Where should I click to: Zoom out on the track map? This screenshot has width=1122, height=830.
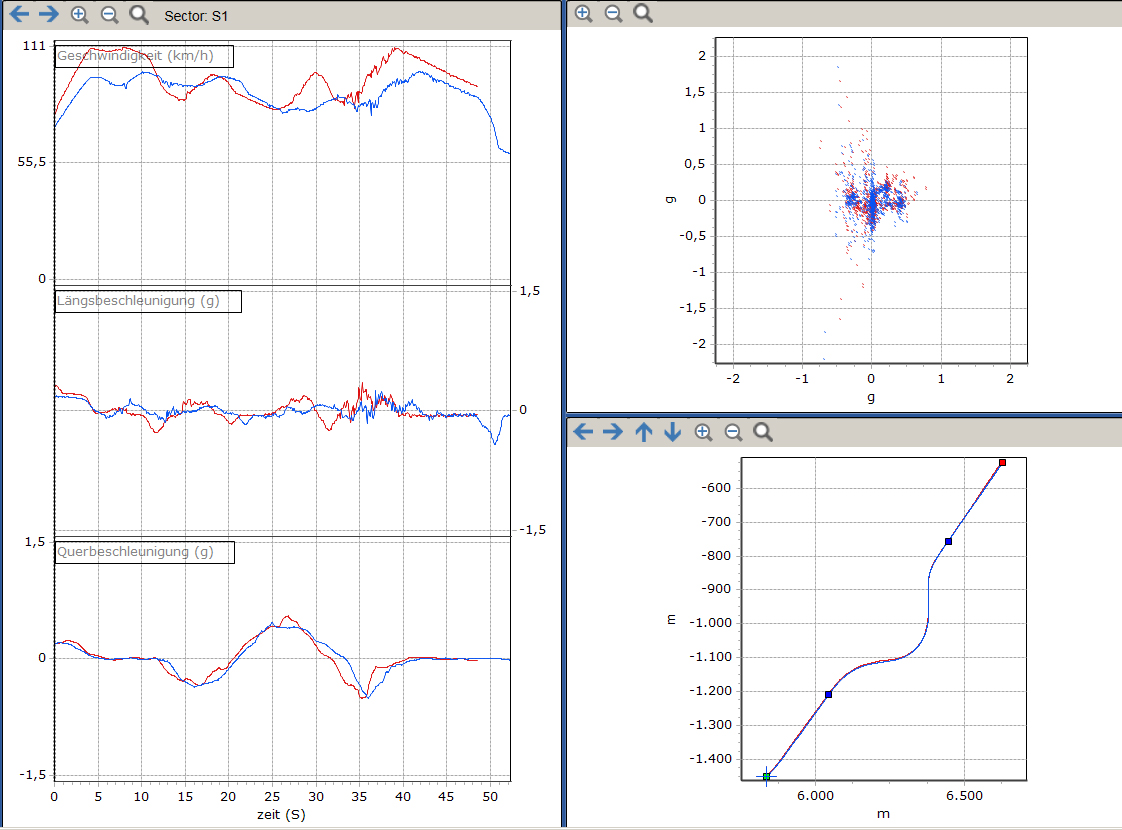tap(733, 432)
